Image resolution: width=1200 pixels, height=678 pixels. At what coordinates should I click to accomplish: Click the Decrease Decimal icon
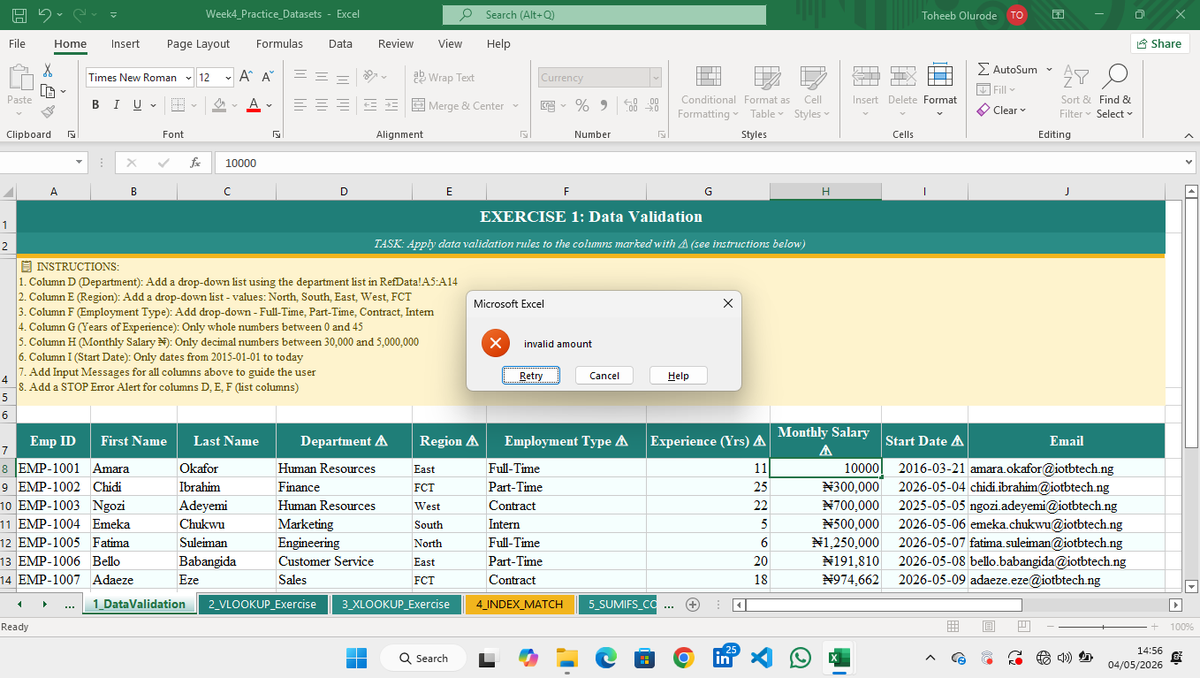[x=652, y=105]
